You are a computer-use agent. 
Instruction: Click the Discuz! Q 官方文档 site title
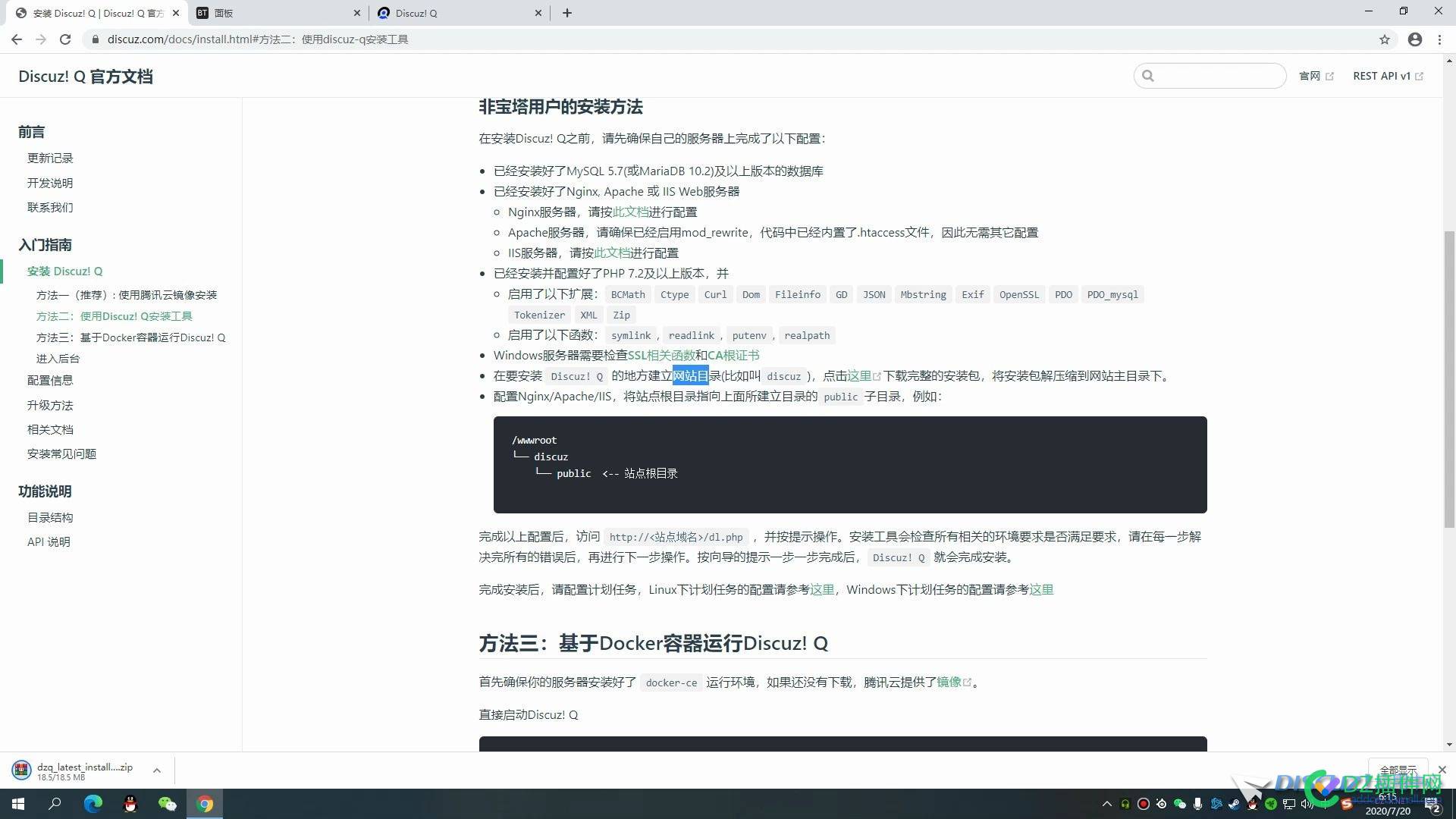point(86,77)
